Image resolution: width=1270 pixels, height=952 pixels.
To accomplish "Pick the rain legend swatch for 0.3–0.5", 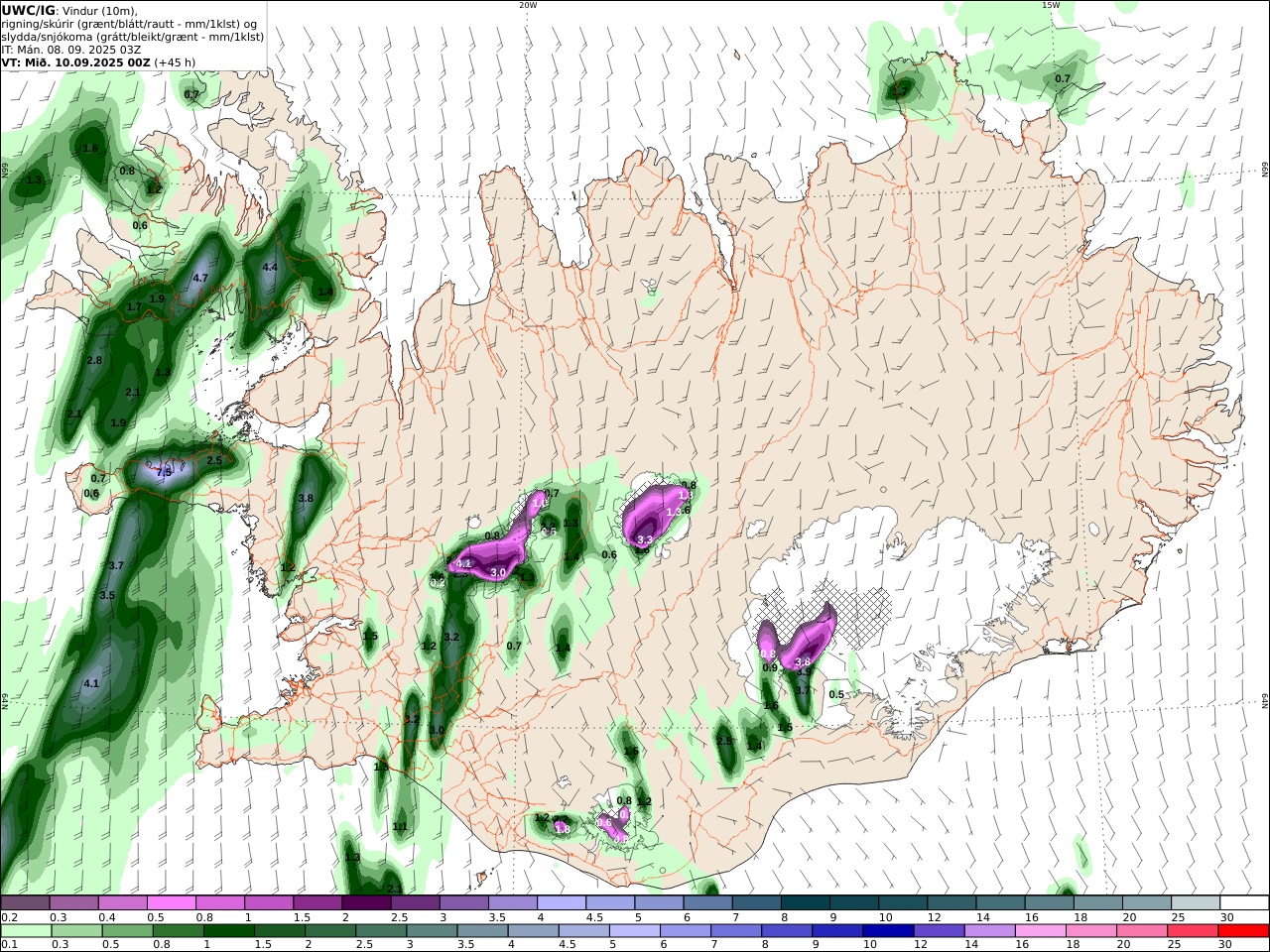I will tap(77, 931).
